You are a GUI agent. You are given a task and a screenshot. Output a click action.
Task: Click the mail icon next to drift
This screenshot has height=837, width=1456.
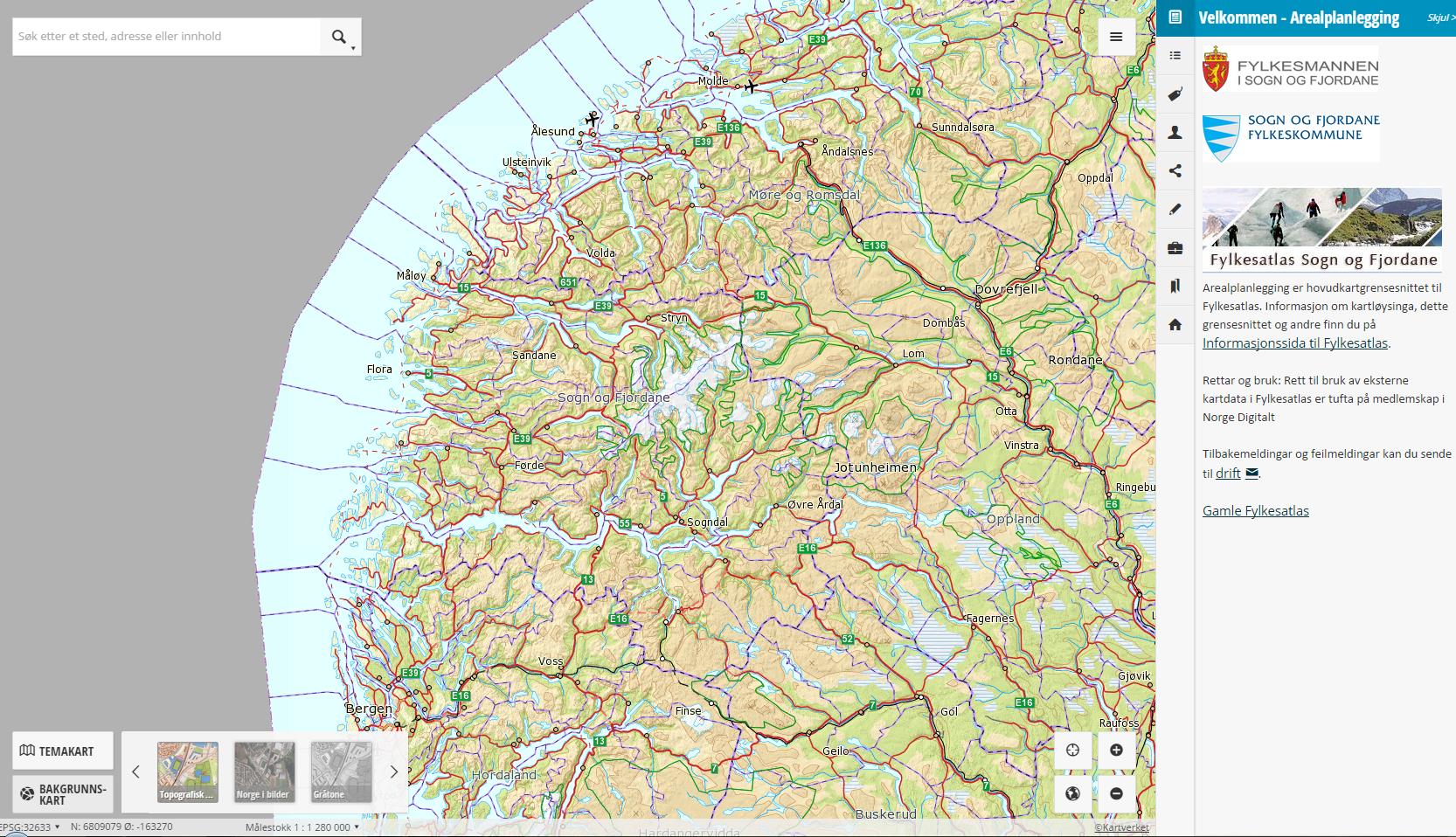pyautogui.click(x=1251, y=473)
